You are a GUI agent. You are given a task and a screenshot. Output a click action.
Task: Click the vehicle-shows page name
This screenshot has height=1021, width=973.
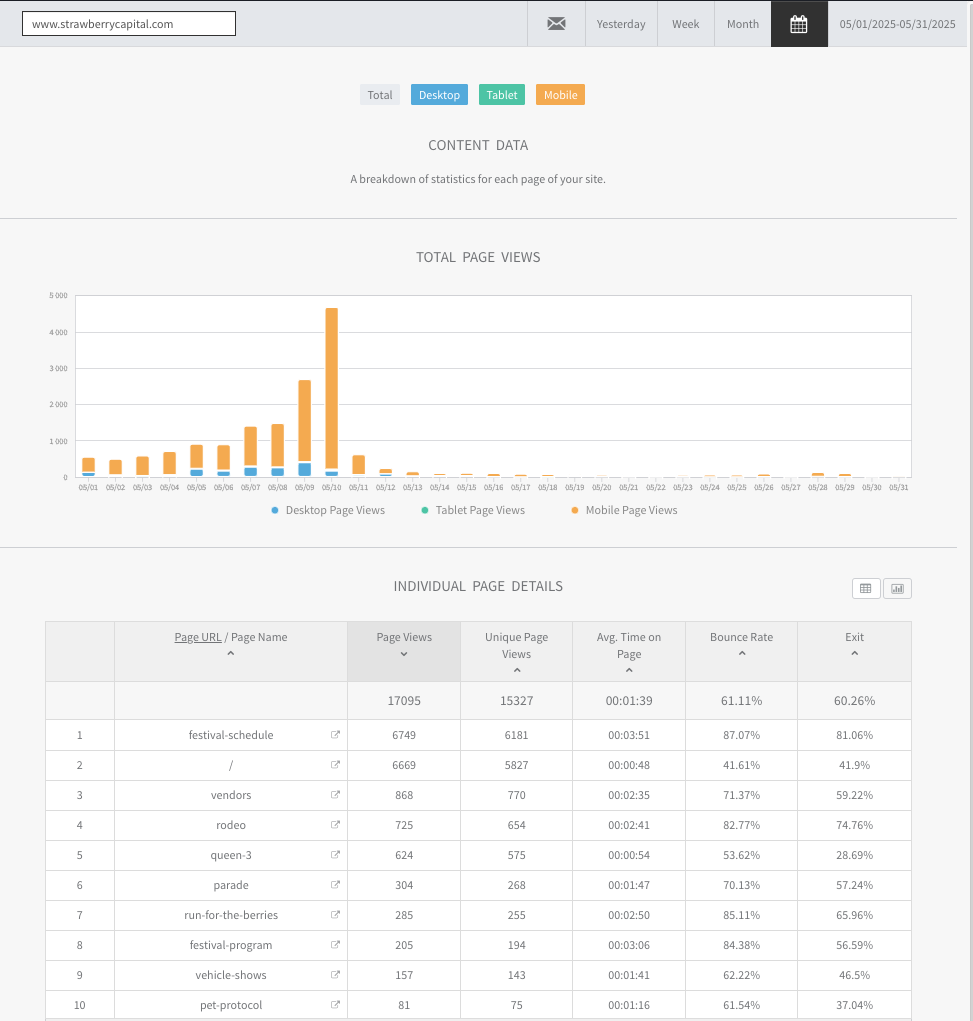pyautogui.click(x=231, y=974)
